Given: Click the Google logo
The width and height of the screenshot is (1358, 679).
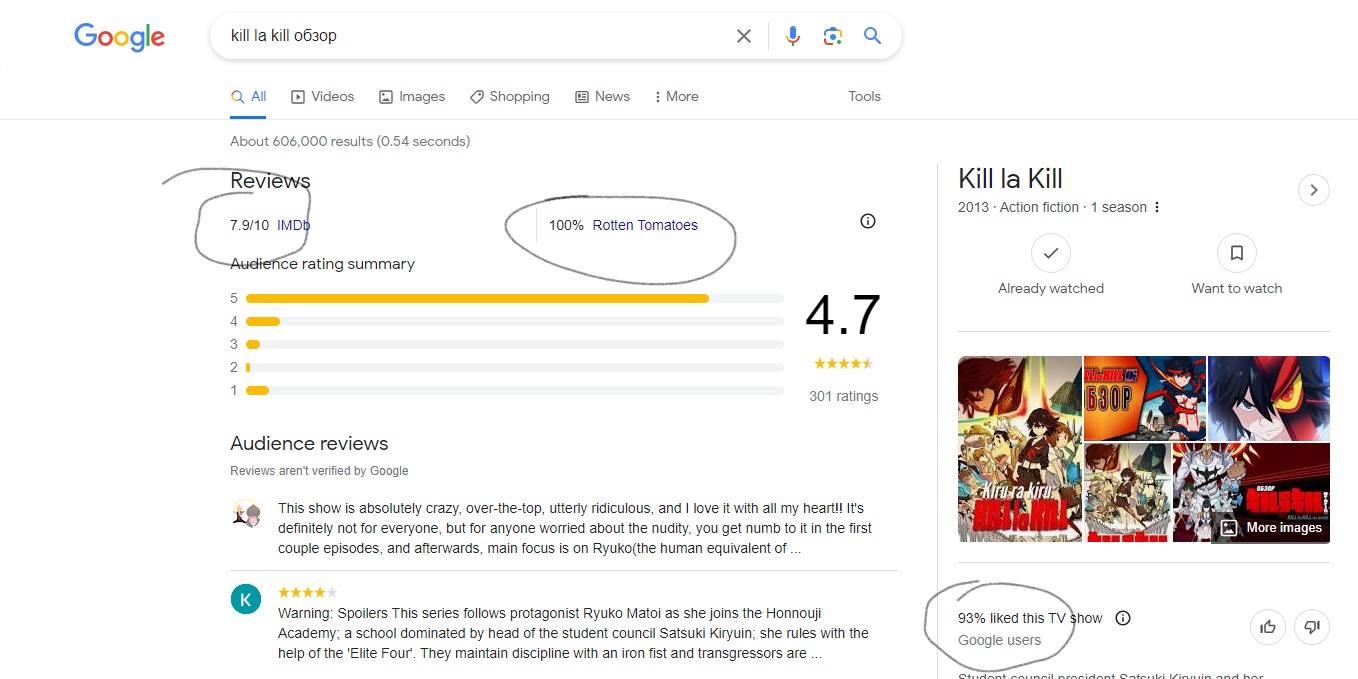Looking at the screenshot, I should 119,37.
